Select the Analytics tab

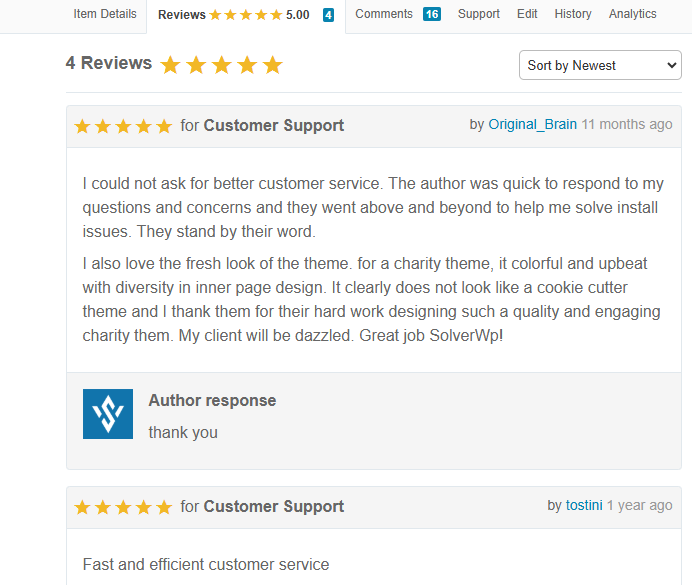coord(633,14)
